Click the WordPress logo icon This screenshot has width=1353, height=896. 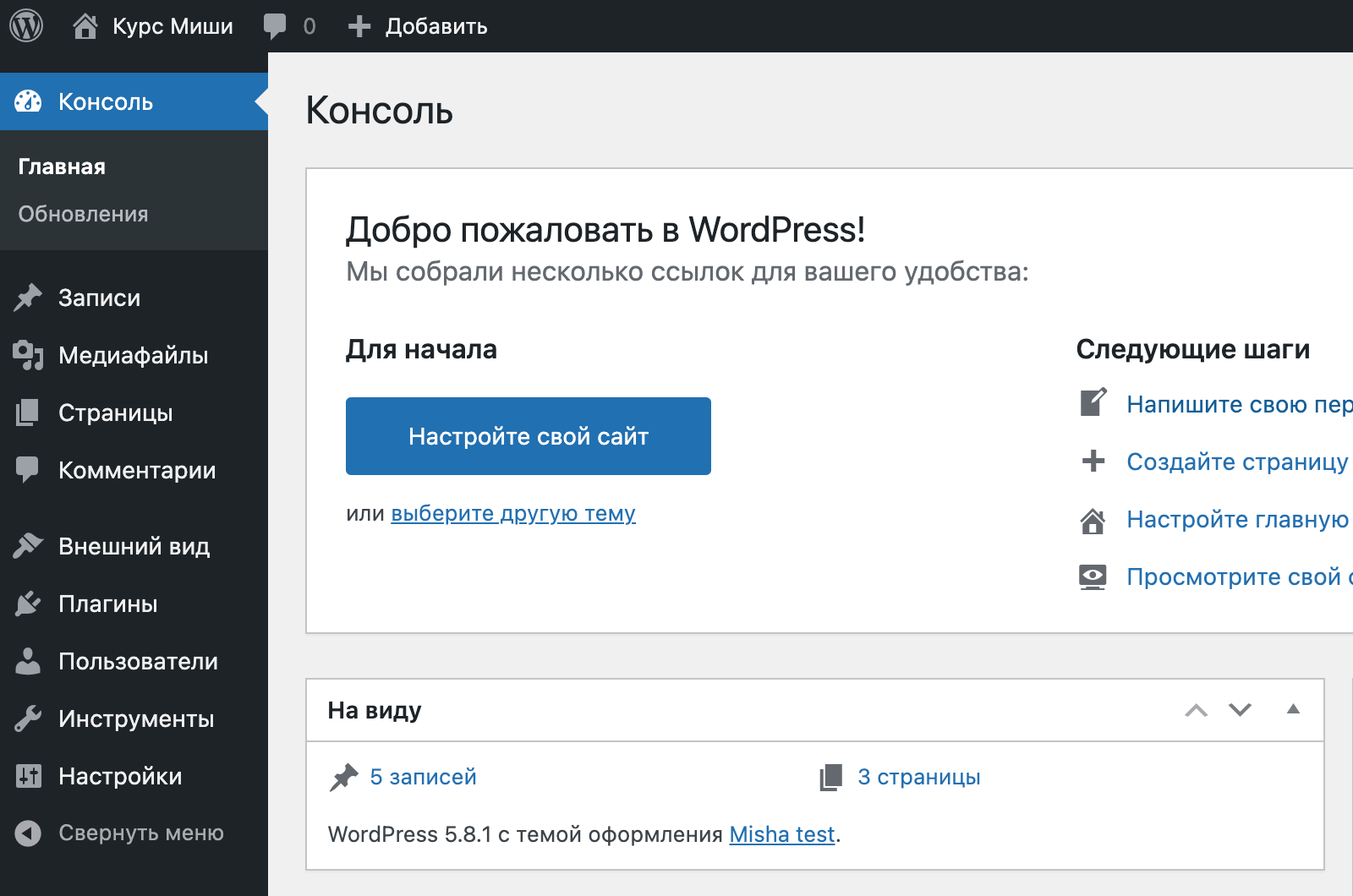point(26,26)
